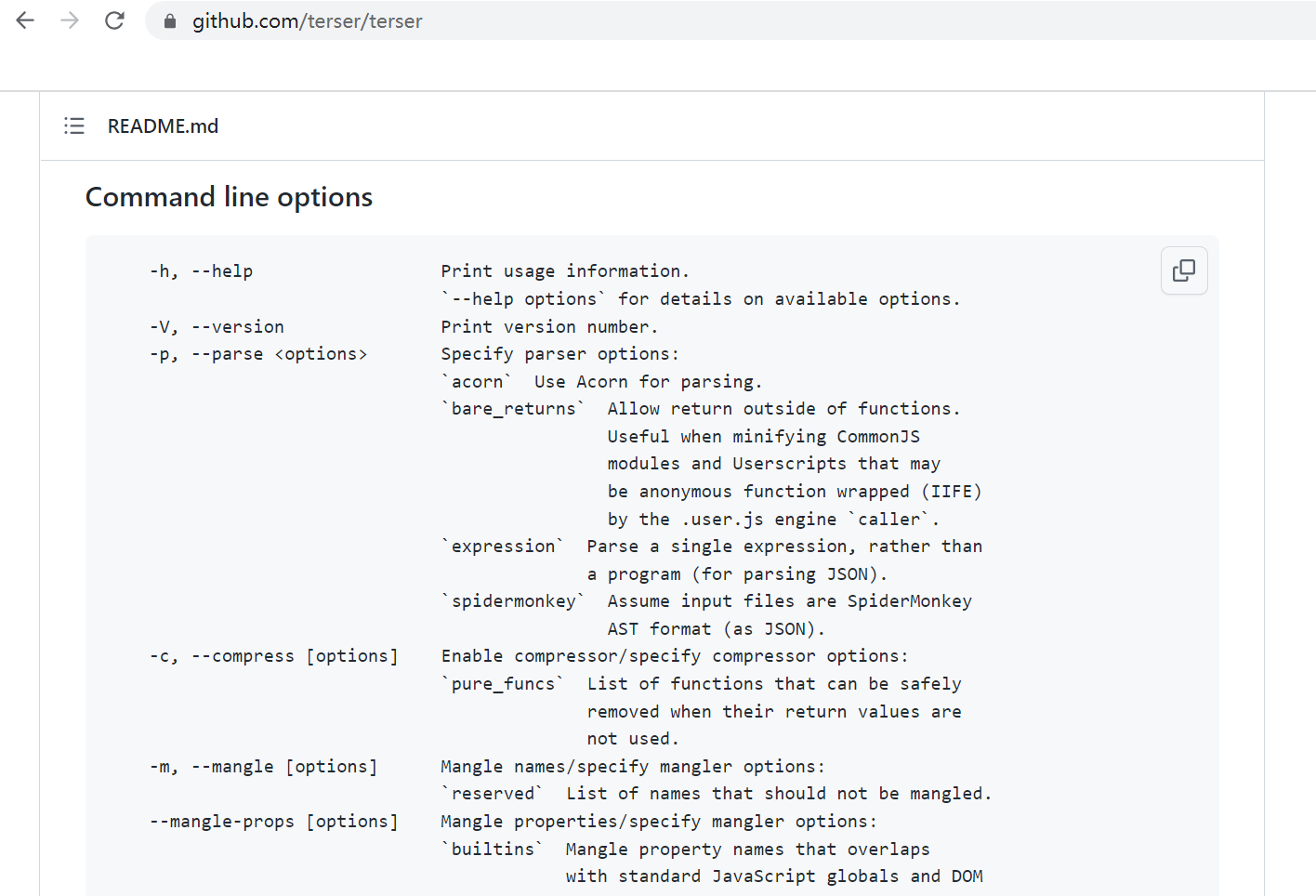Click the '--mangle-props [options]' line
The width and height of the screenshot is (1316, 896).
coord(273,822)
